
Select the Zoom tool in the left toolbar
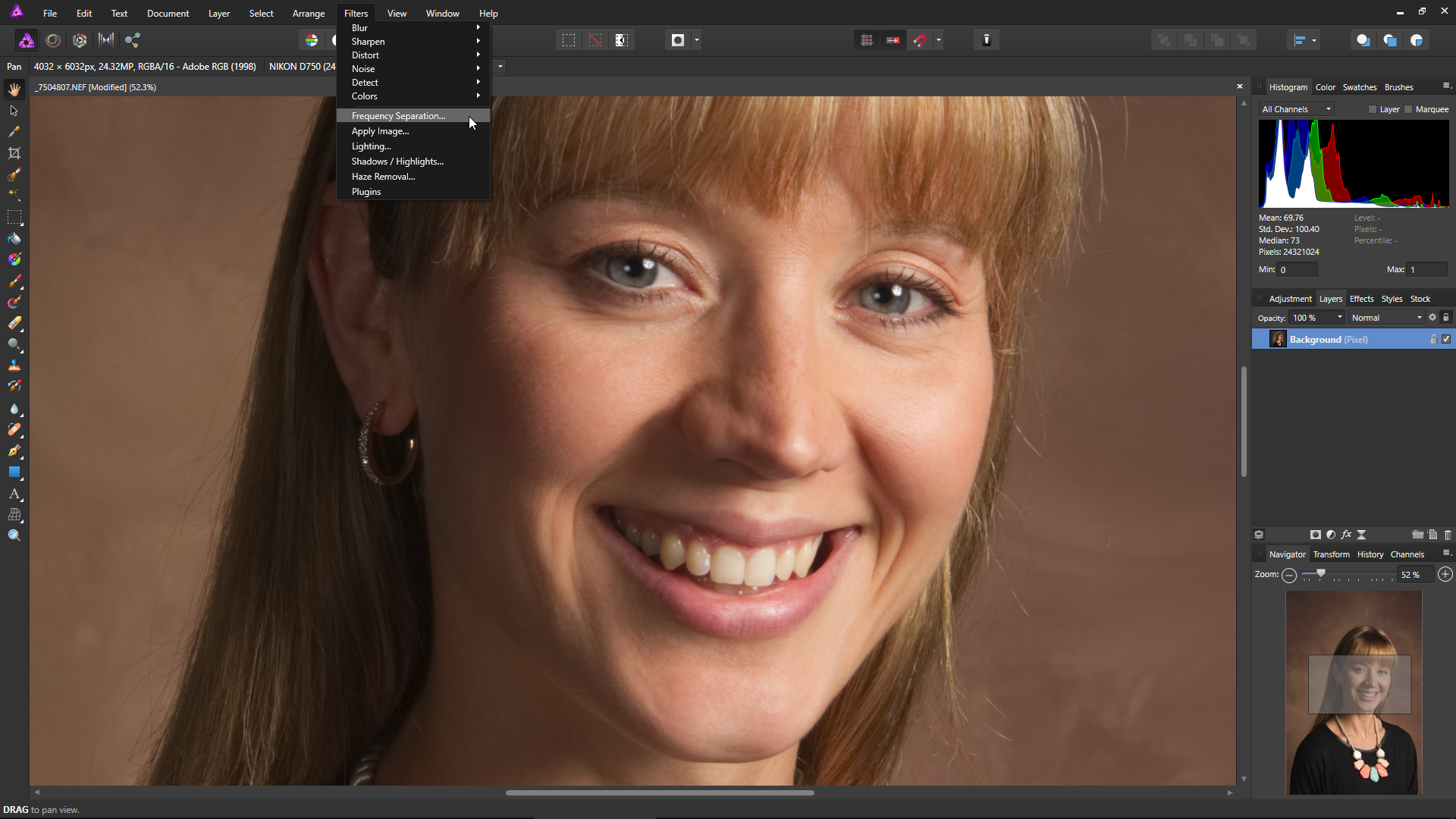(x=14, y=535)
